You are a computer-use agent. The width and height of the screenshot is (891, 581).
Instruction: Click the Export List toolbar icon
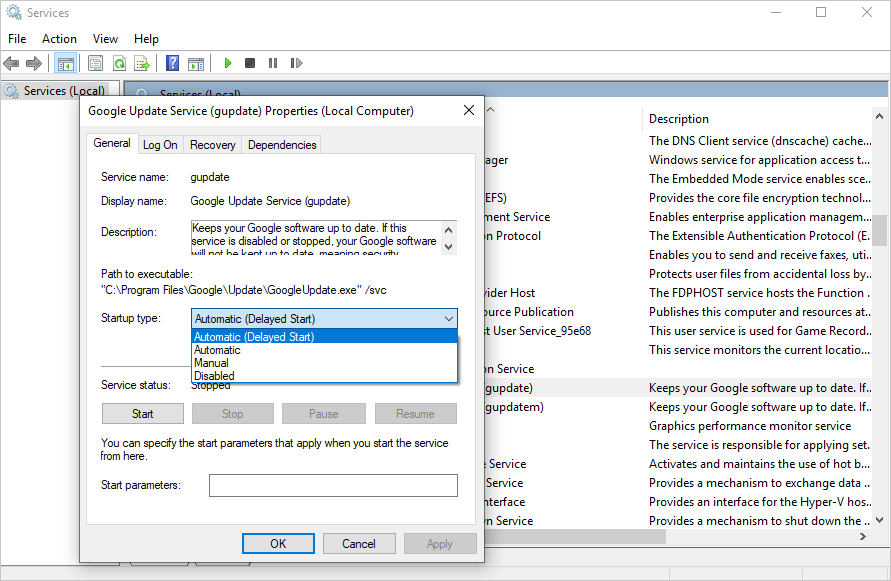pyautogui.click(x=142, y=63)
